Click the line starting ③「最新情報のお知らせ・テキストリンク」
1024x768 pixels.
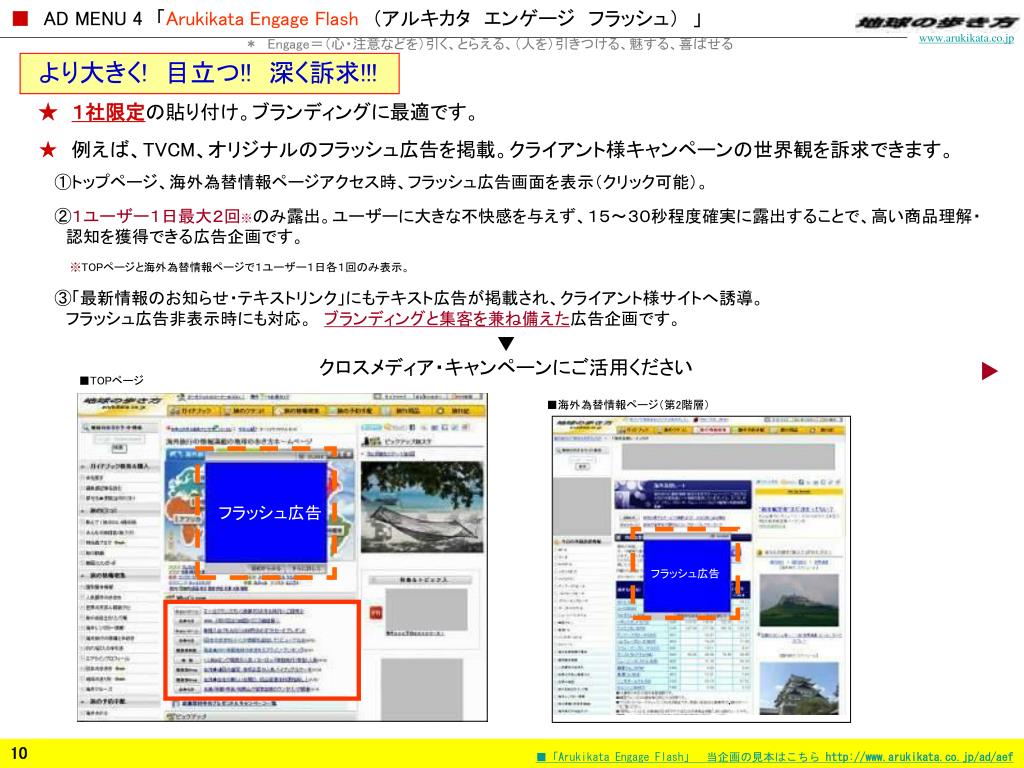409,298
